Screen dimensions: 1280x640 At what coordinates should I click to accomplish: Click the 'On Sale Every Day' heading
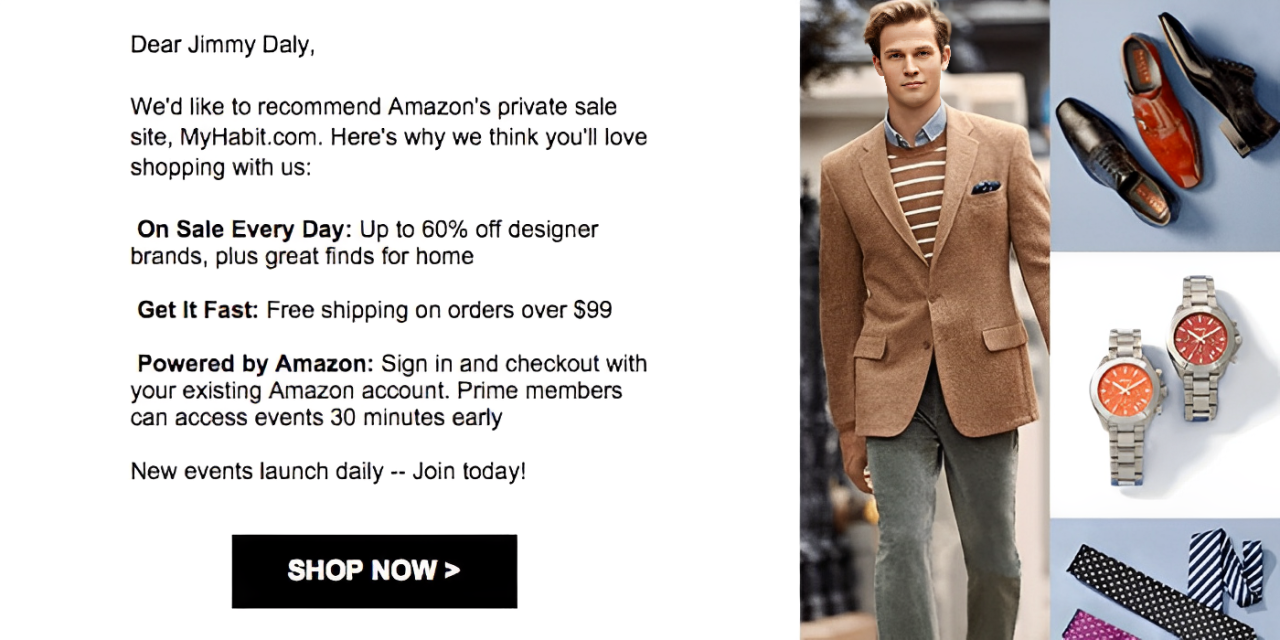[245, 230]
